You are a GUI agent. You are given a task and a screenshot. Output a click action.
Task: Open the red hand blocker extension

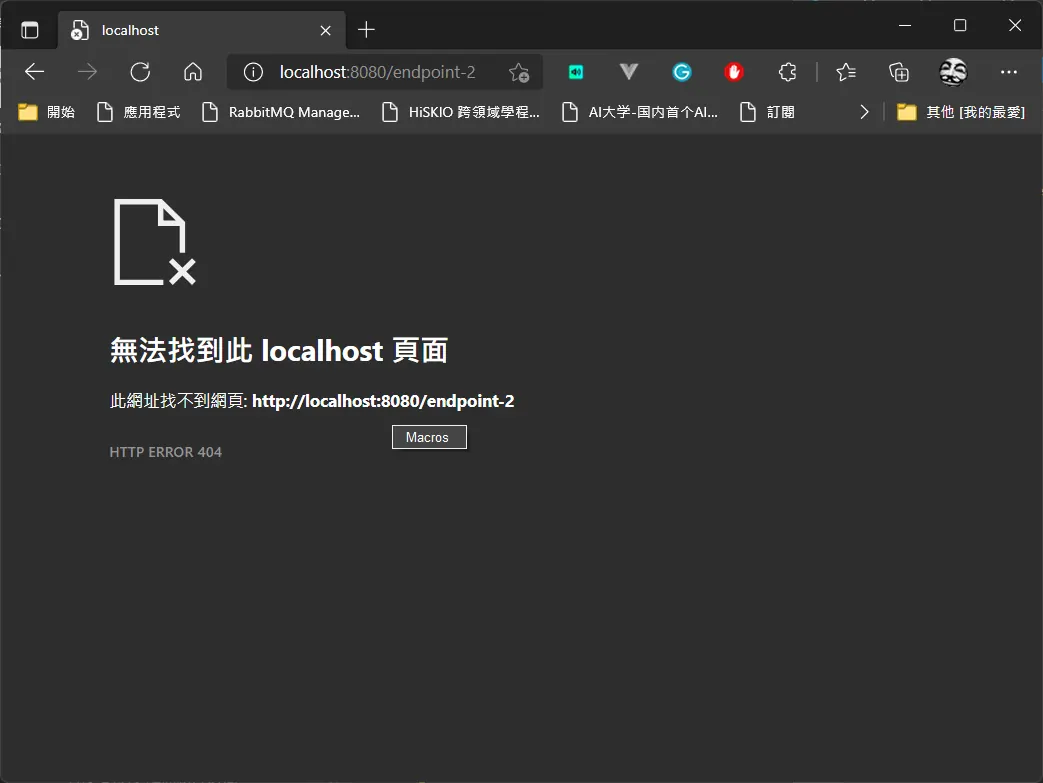click(734, 72)
